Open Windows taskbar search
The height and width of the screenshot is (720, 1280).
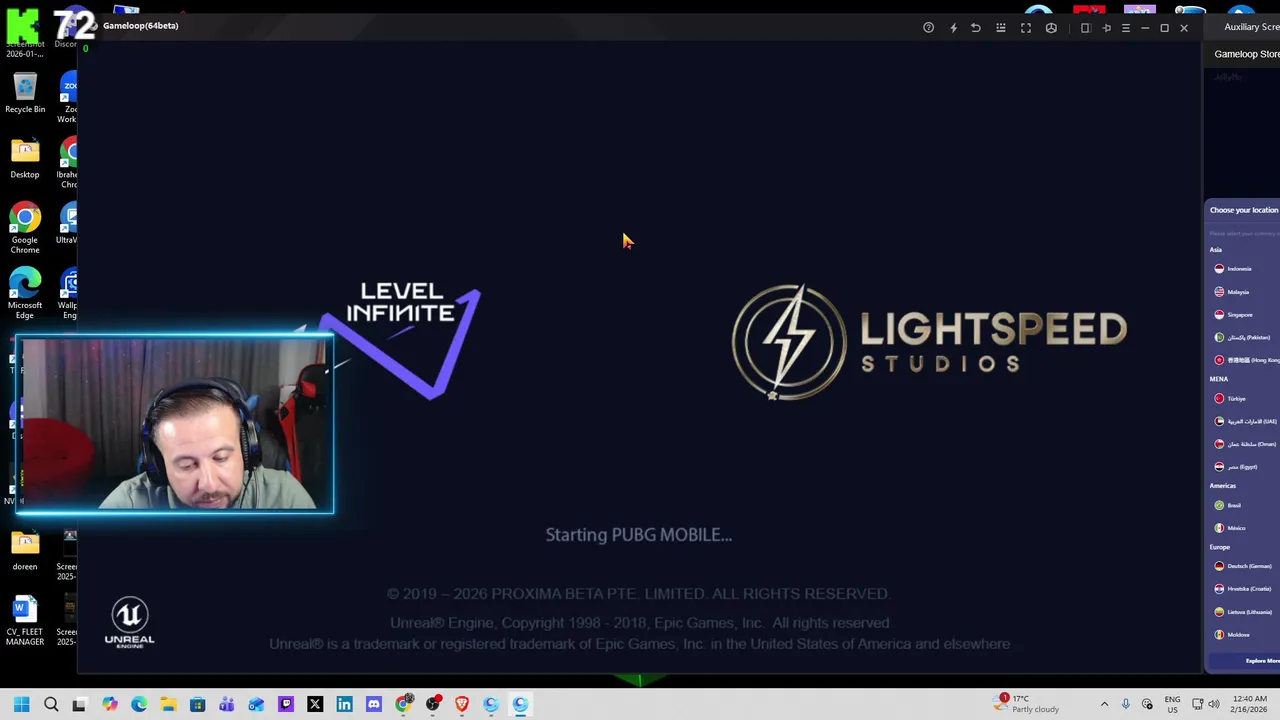[x=51, y=704]
